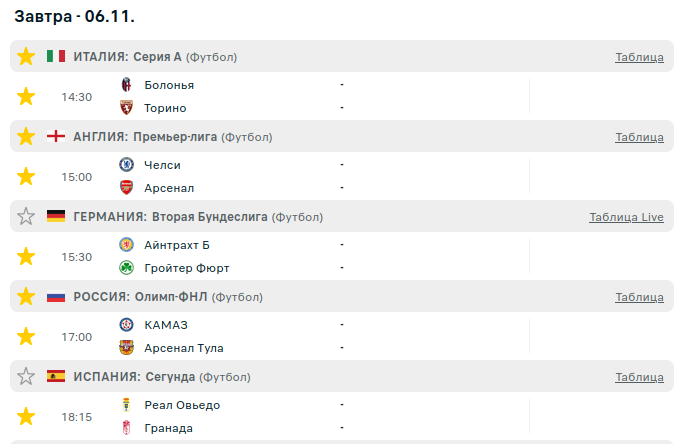This screenshot has height=444, width=686.
Task: Click the Torino team crest icon
Action: pos(126,108)
